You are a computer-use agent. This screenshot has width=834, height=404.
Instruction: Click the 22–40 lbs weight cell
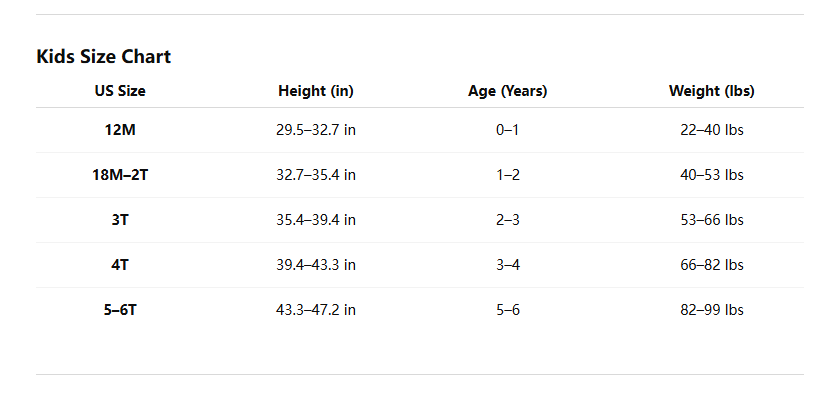click(712, 130)
